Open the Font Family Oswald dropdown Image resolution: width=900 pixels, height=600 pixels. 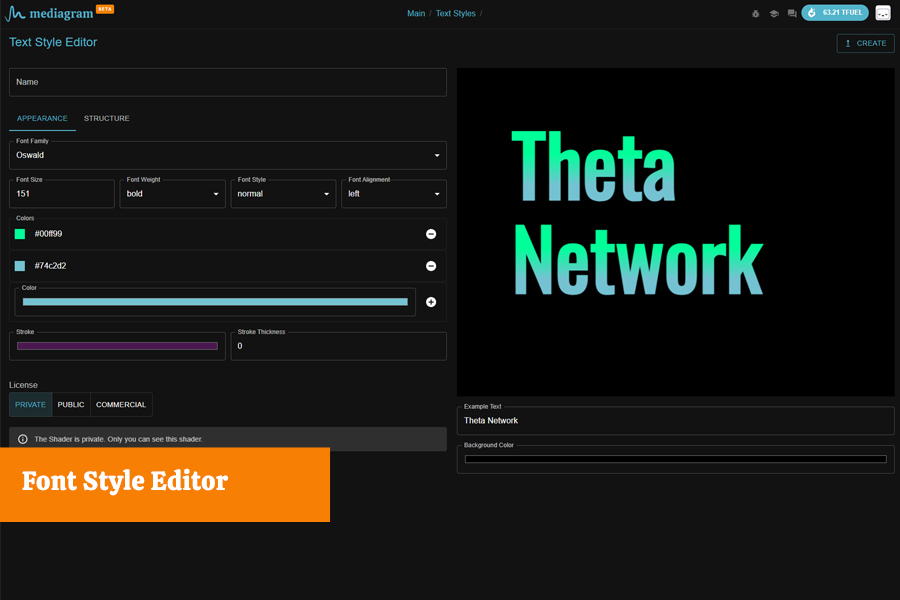228,155
